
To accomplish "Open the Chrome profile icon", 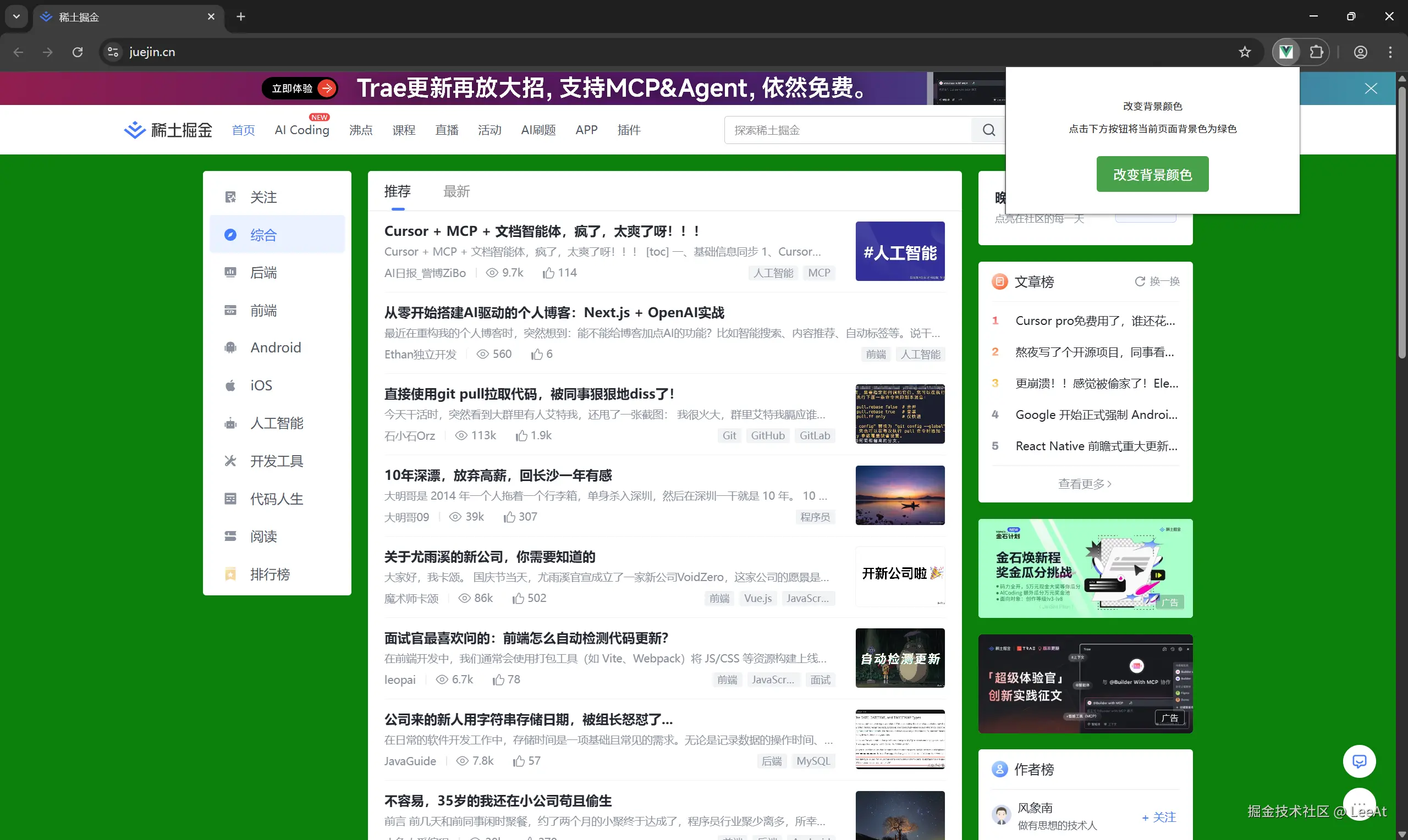I will coord(1361,52).
